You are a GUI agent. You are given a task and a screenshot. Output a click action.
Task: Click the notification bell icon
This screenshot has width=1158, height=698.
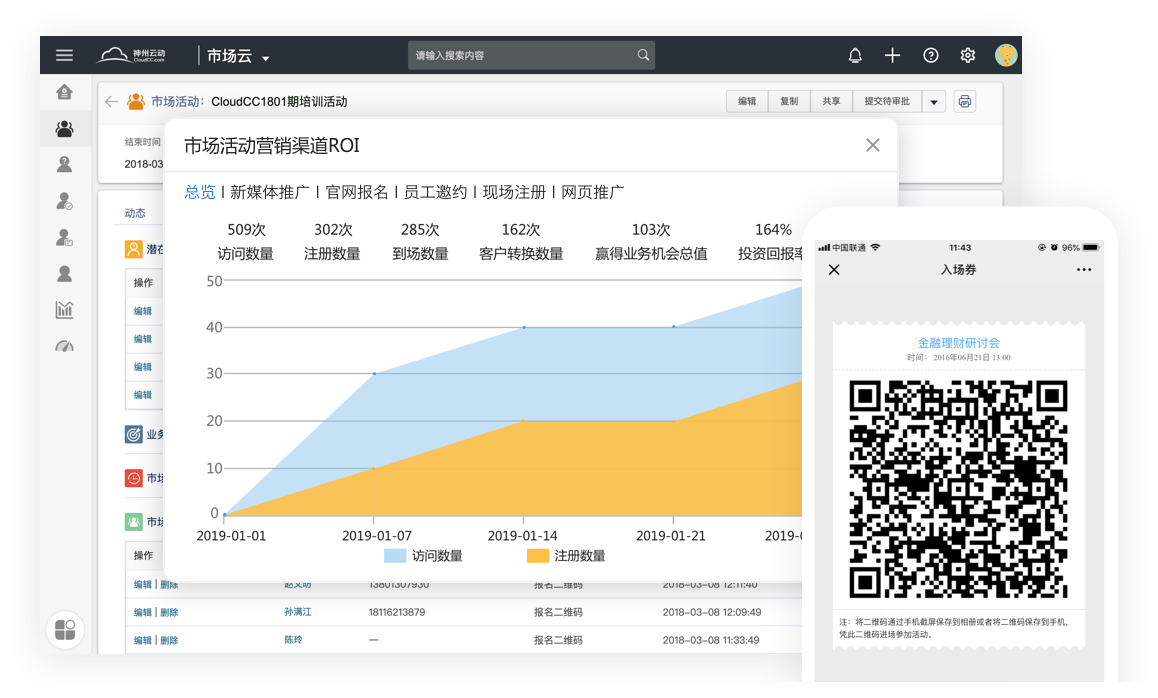tap(855, 56)
